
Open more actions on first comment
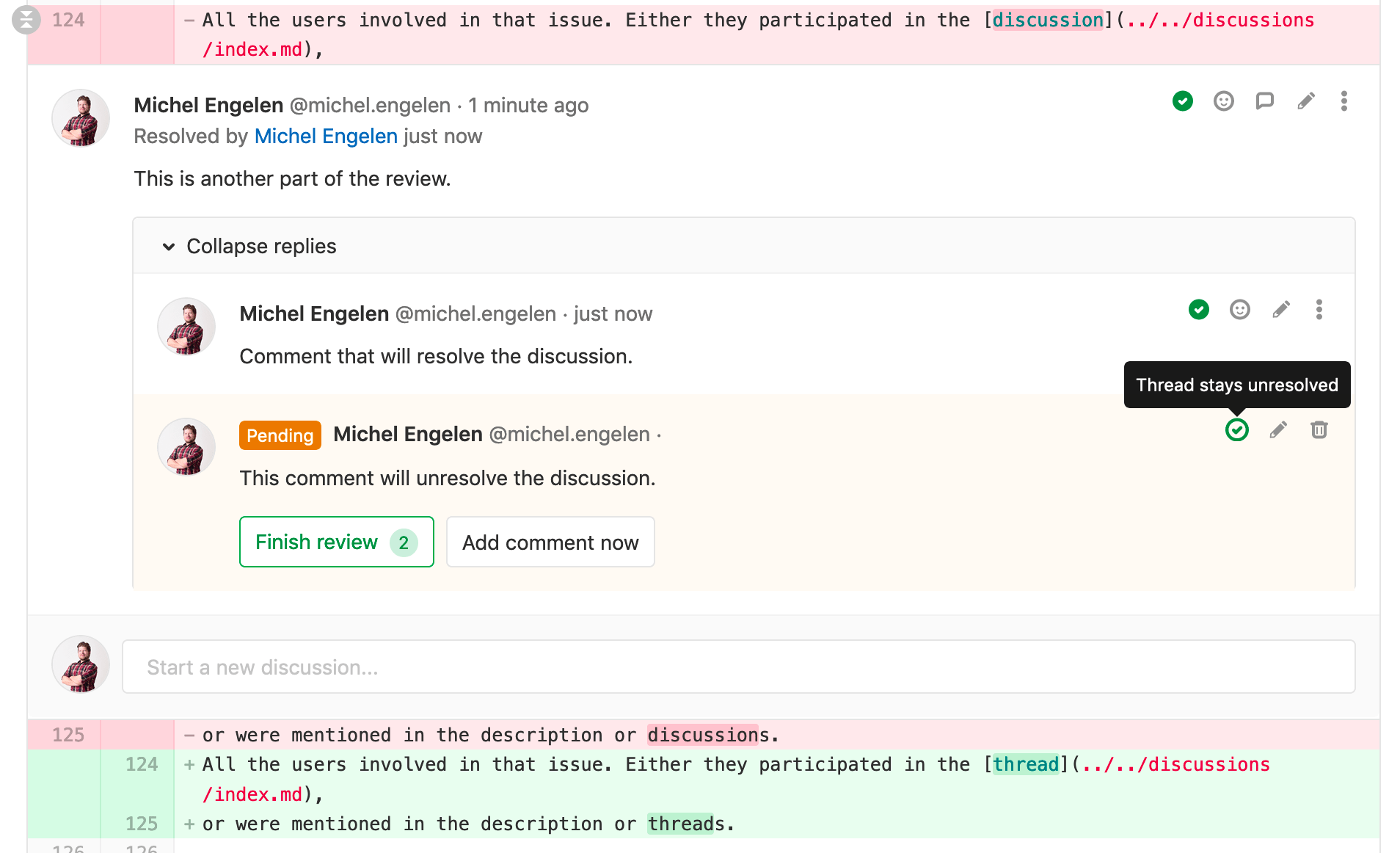click(x=1344, y=101)
